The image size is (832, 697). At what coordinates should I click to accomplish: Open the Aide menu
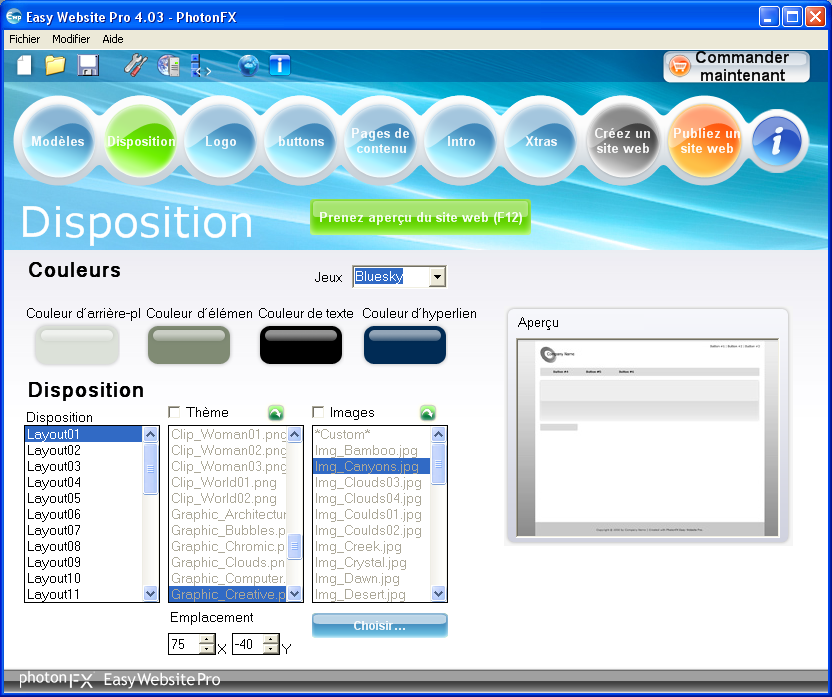click(x=113, y=39)
